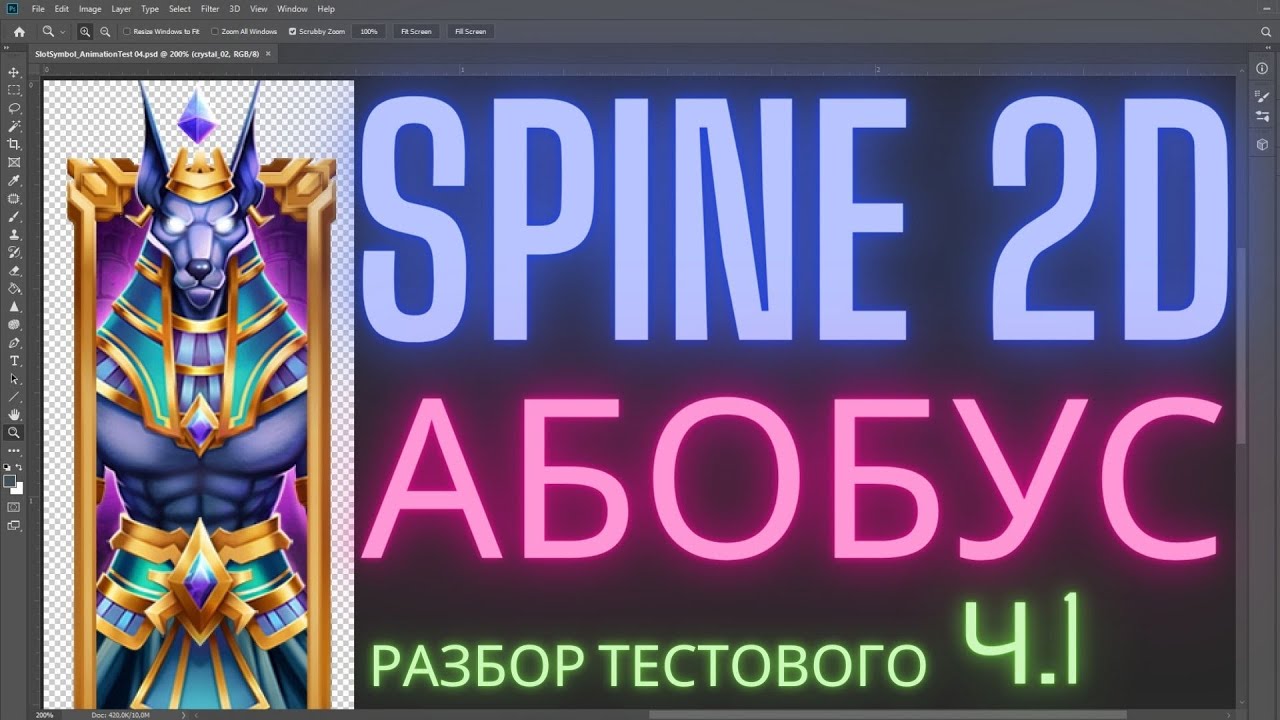The height and width of the screenshot is (720, 1280).
Task: Open the Image menu
Action: point(90,9)
